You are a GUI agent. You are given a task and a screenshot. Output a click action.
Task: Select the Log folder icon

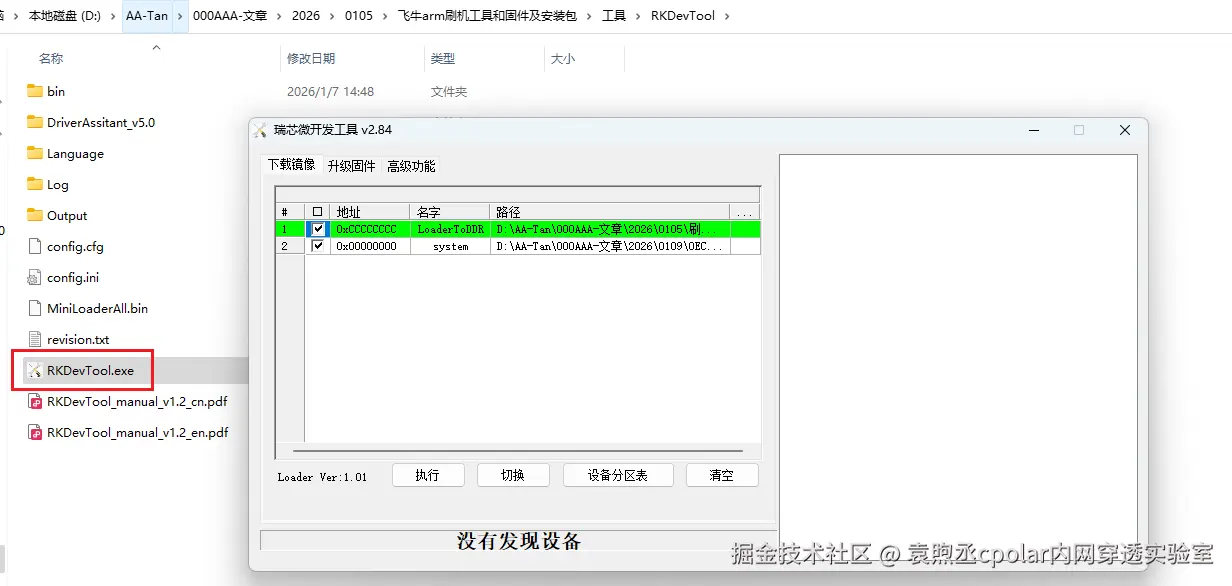35,185
